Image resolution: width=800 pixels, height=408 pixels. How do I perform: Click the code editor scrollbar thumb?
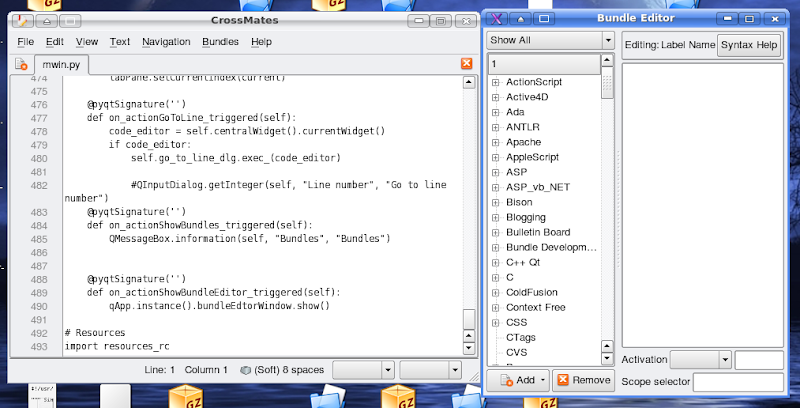[x=469, y=319]
